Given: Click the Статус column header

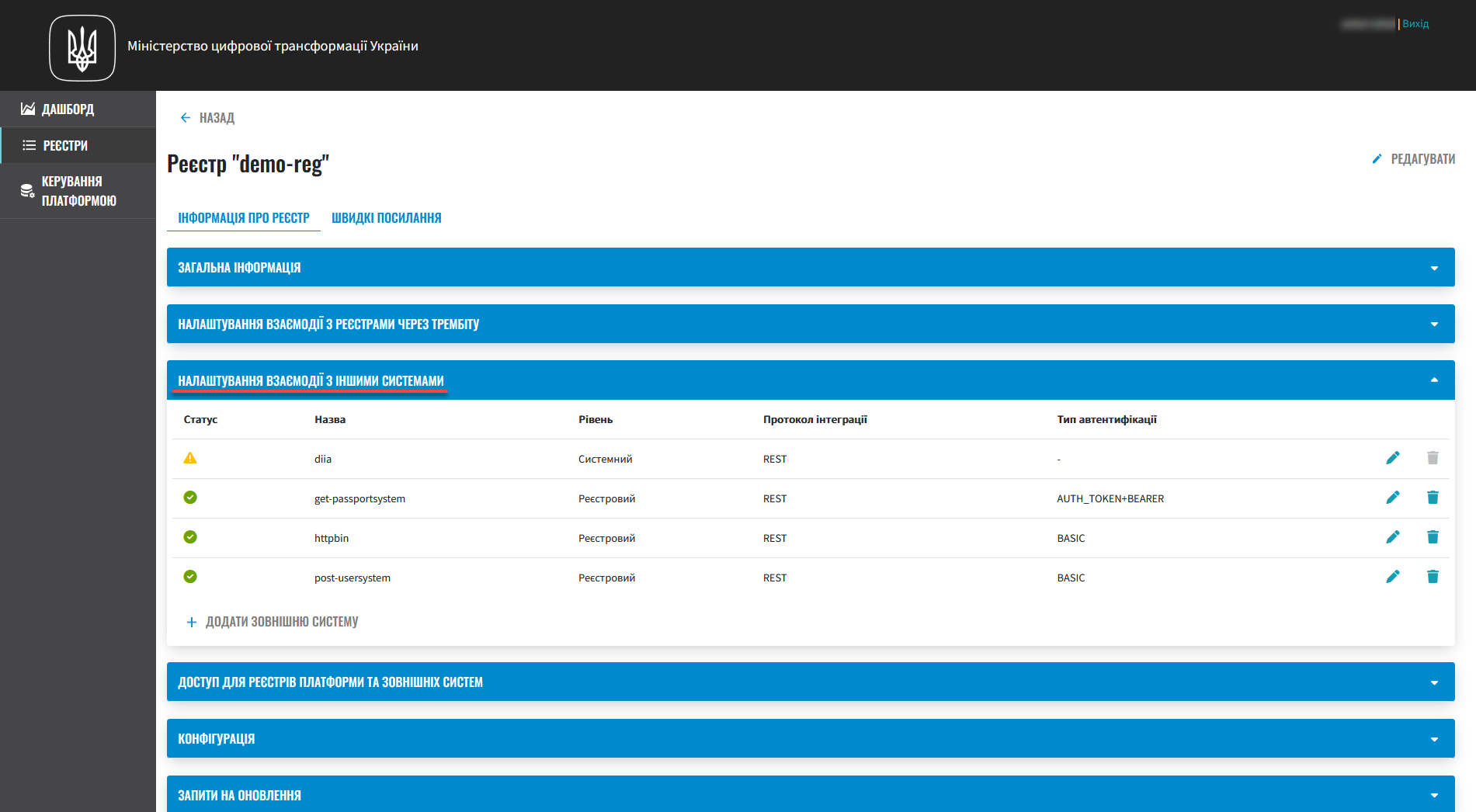Looking at the screenshot, I should (200, 419).
